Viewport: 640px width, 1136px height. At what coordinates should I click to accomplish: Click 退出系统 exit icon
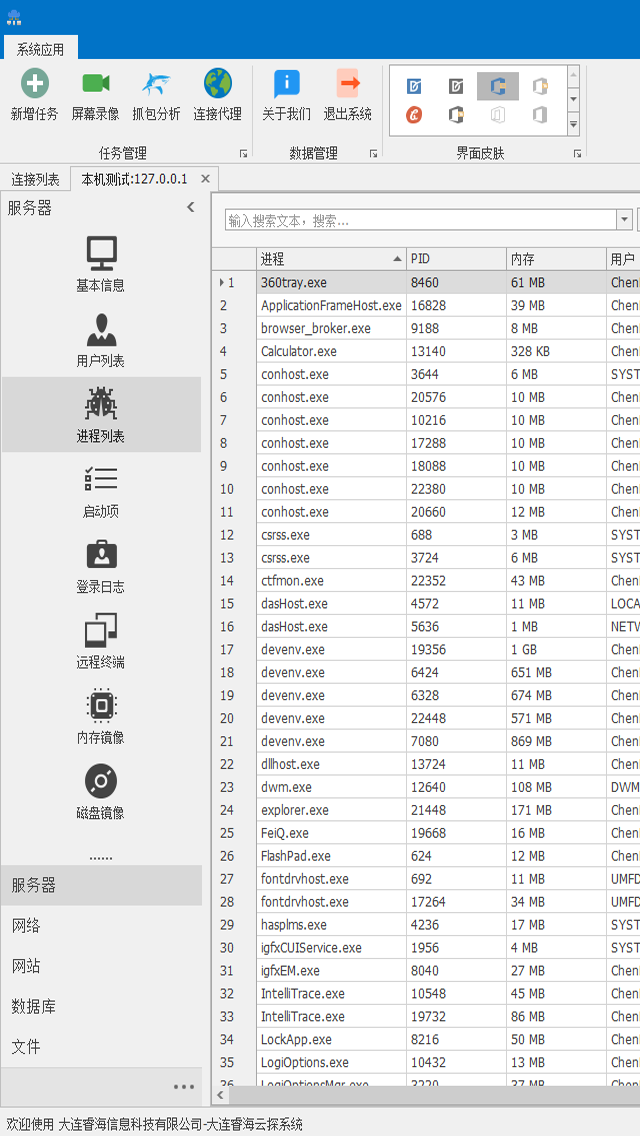click(347, 85)
